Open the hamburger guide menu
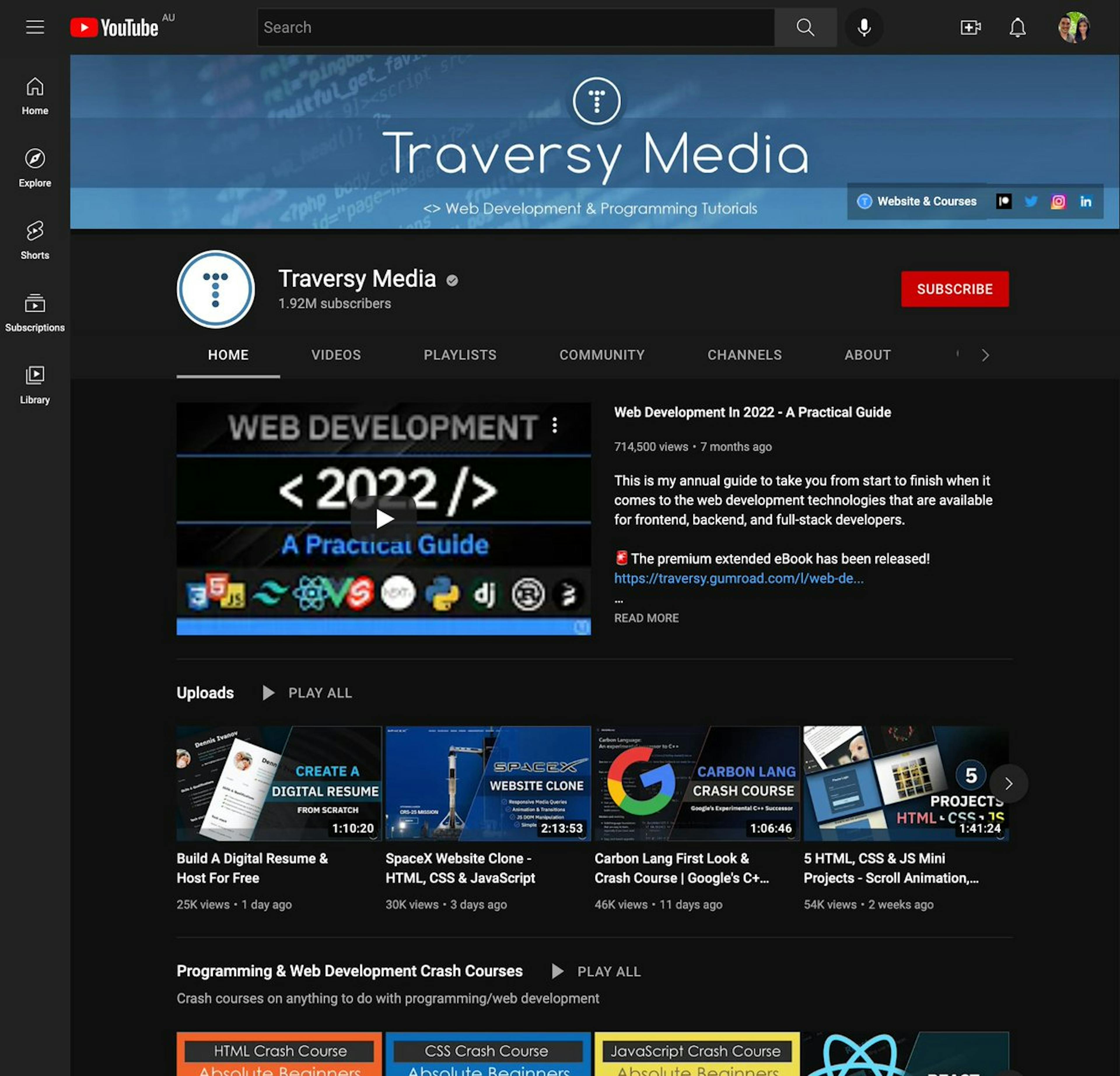1120x1076 pixels. [x=35, y=27]
